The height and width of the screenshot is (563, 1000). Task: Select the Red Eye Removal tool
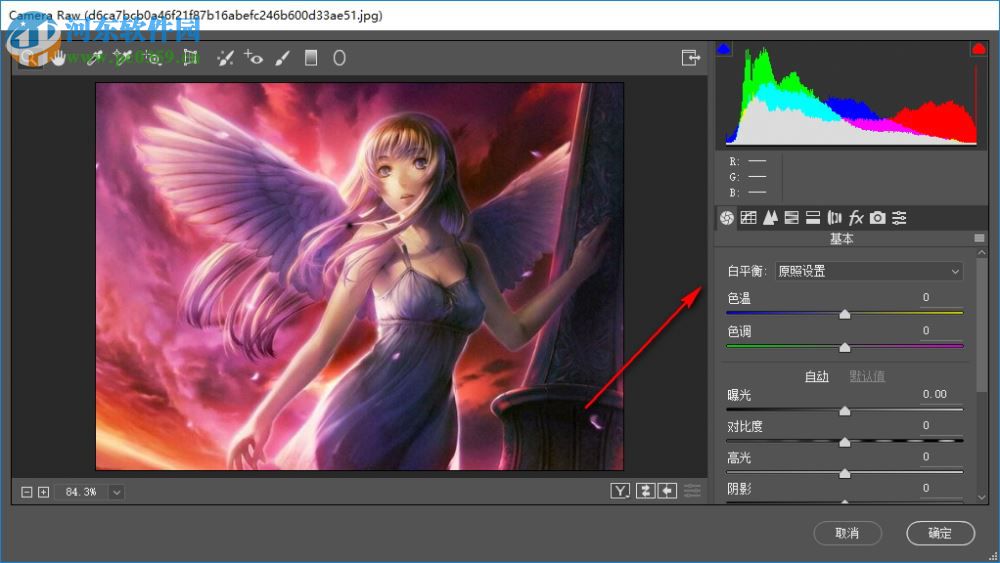point(253,58)
